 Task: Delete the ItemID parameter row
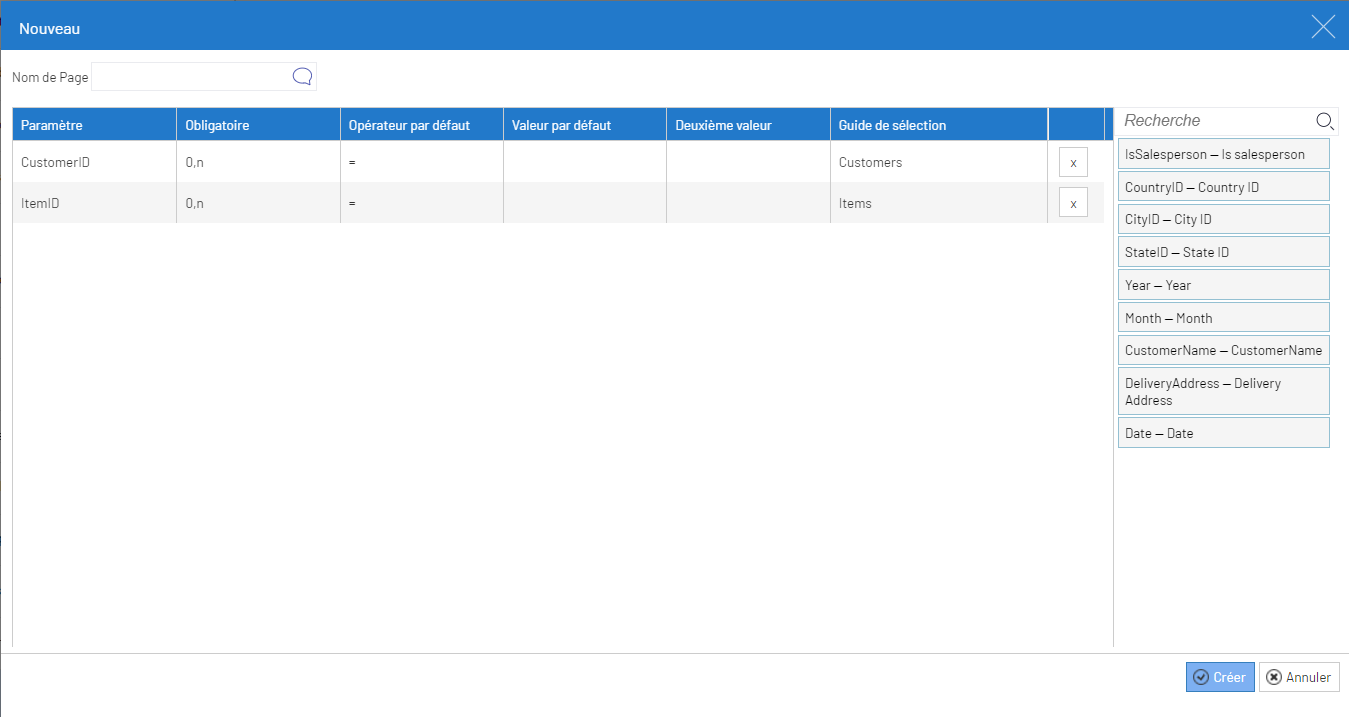(1073, 203)
